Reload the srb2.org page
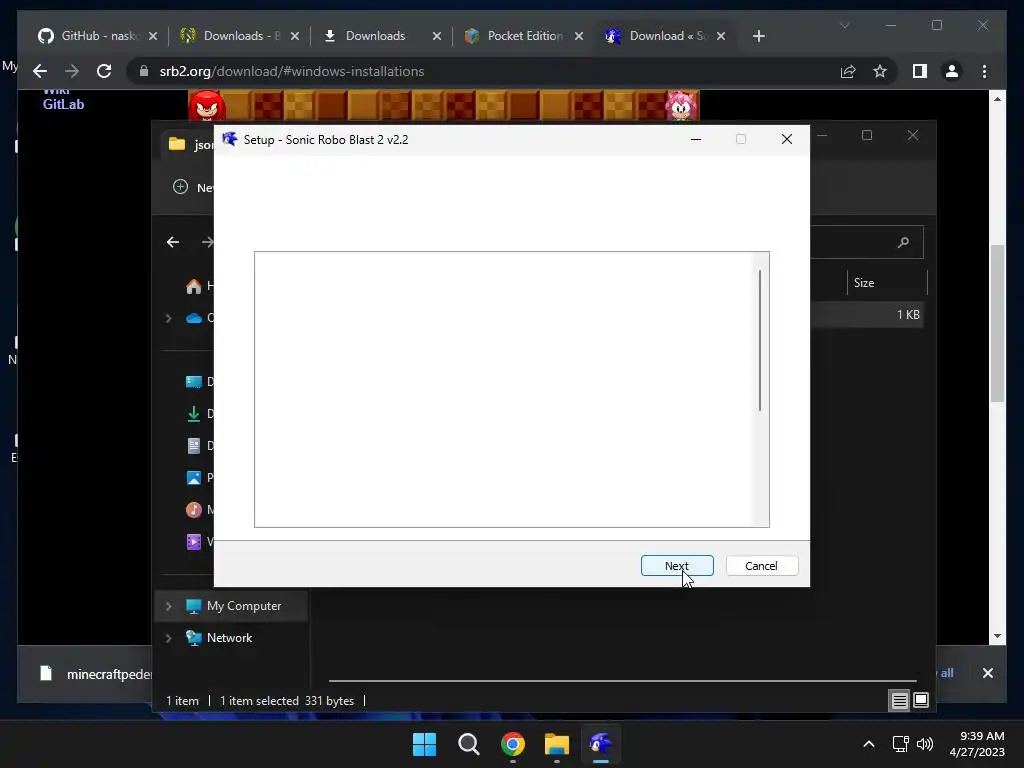The width and height of the screenshot is (1024, 768). click(x=104, y=71)
